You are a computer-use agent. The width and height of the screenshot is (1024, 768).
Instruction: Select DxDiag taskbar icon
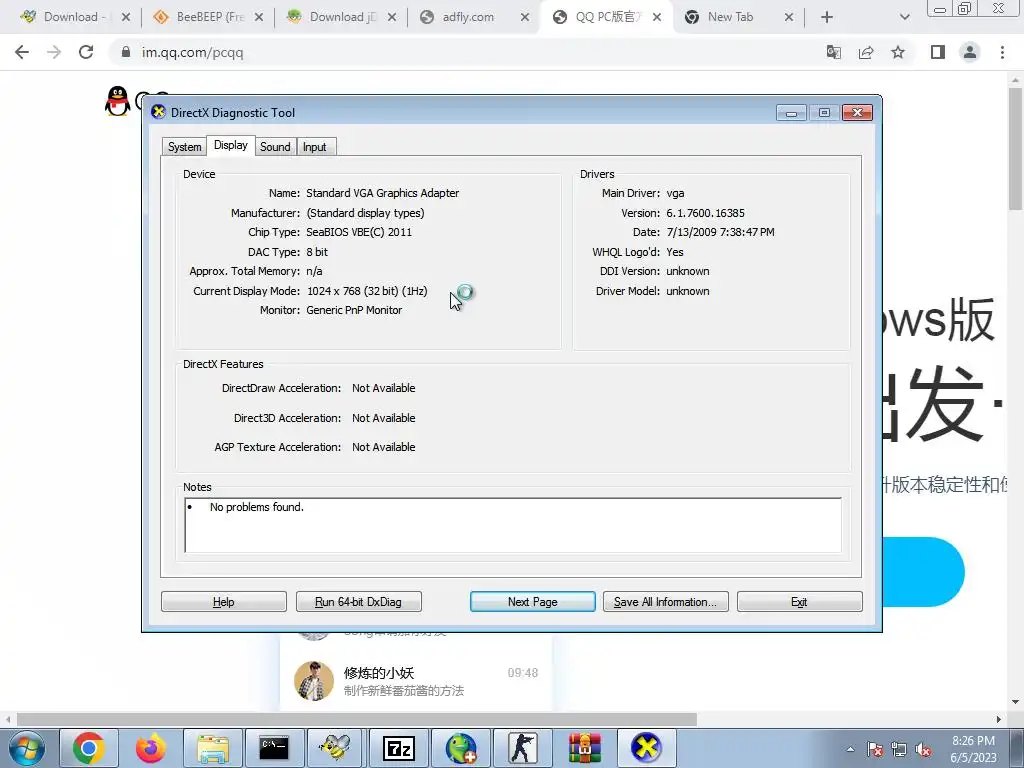click(645, 748)
